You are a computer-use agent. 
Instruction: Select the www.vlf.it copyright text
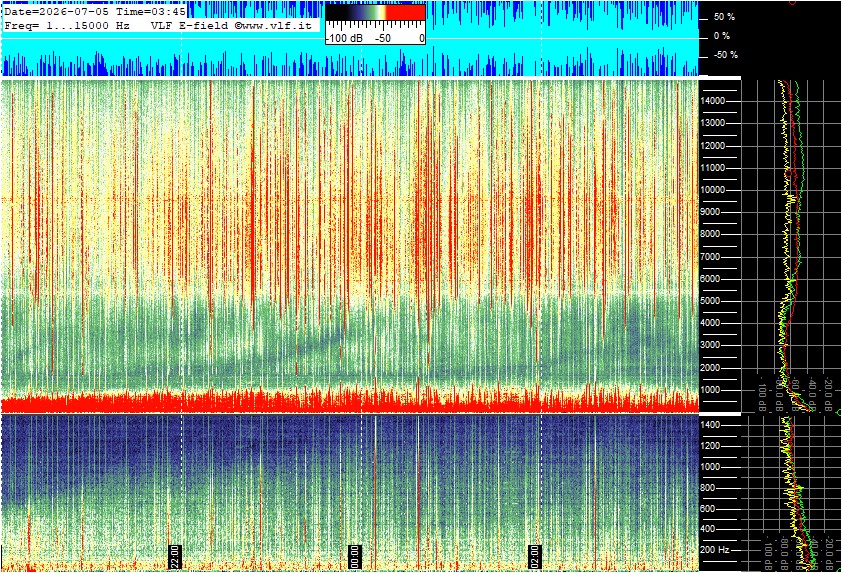pos(273,26)
